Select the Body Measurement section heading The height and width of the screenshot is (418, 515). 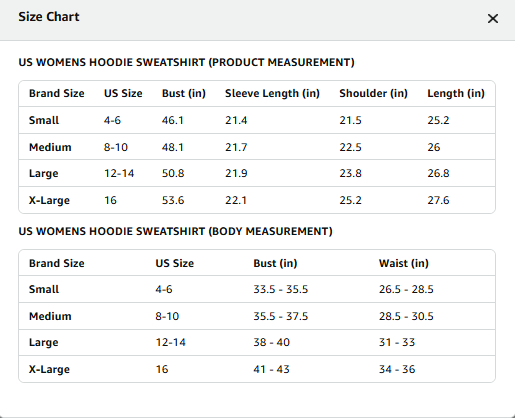click(x=175, y=231)
